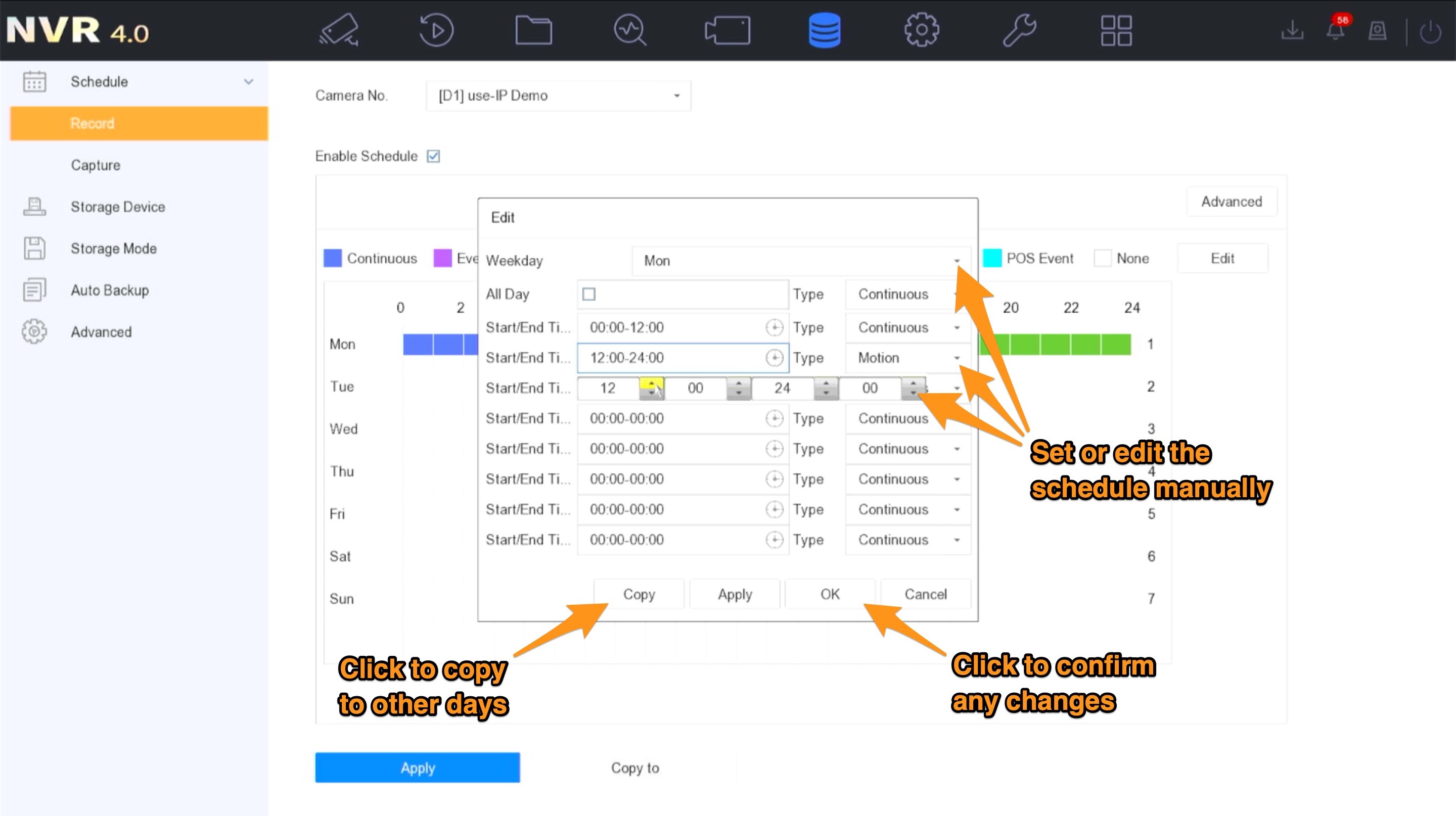1456x816 pixels.
Task: Click the Storage Device icon in sidebar
Action: (34, 207)
